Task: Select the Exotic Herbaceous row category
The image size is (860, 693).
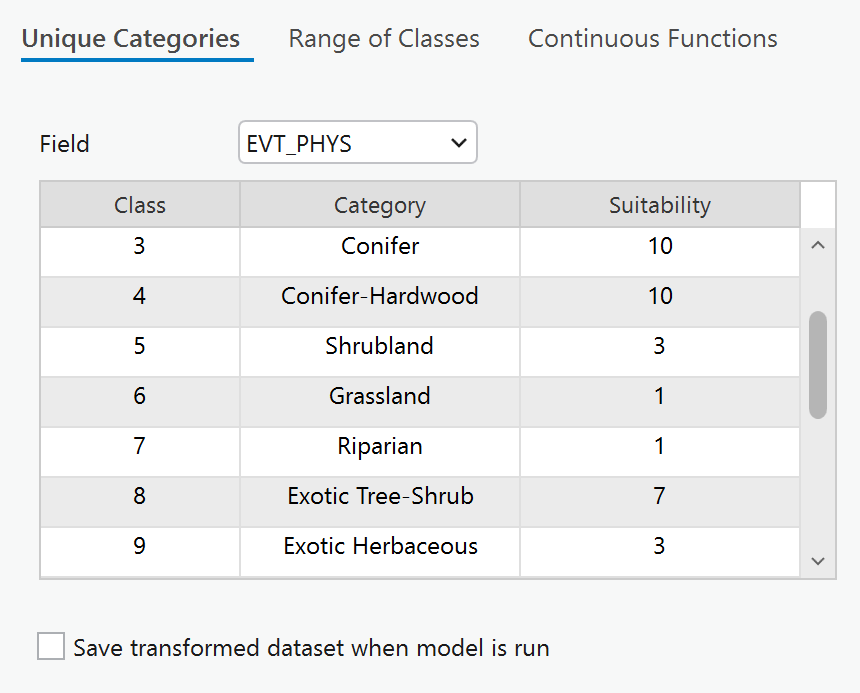Action: click(380, 546)
